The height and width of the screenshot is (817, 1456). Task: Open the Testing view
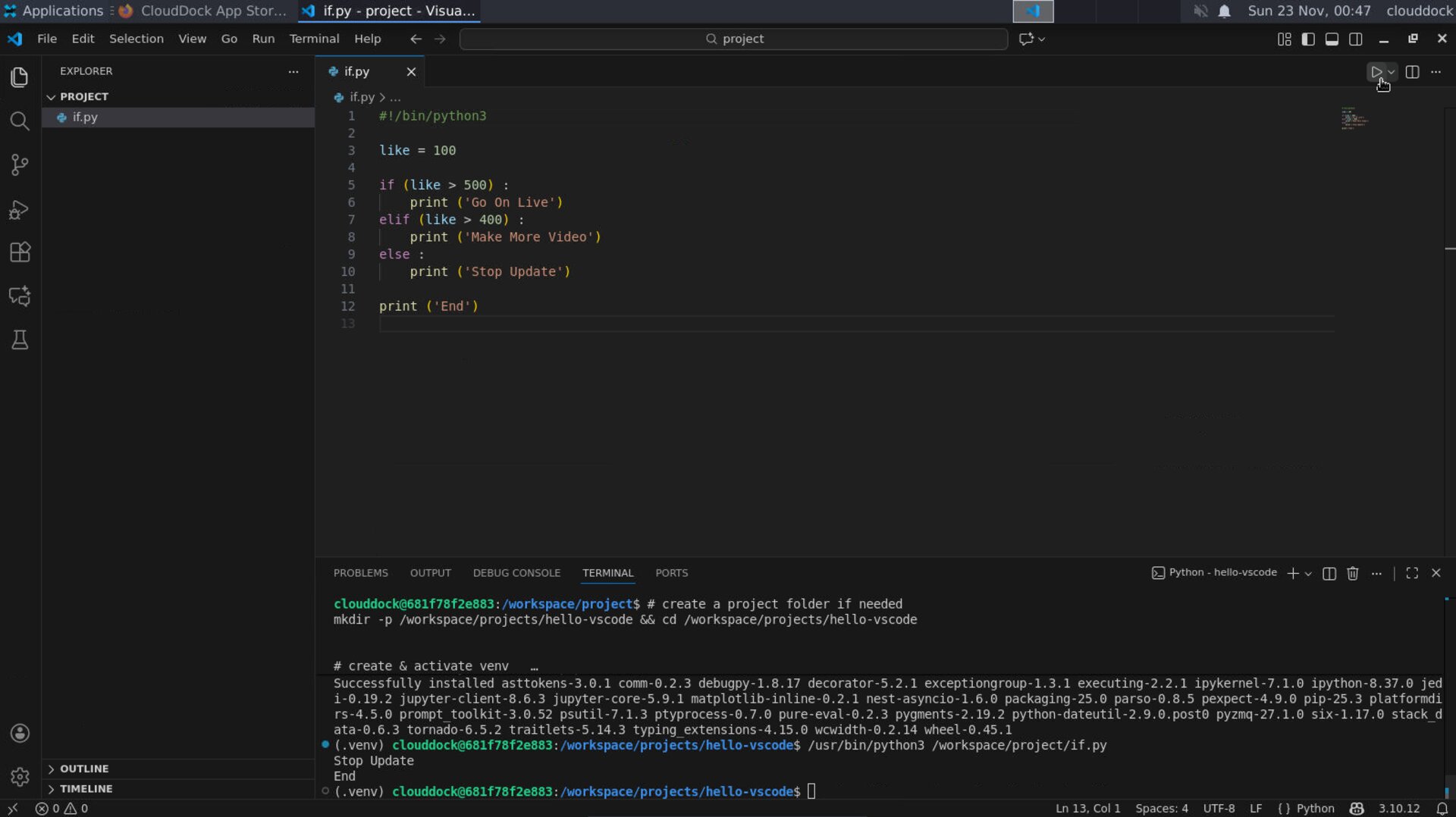tap(19, 340)
